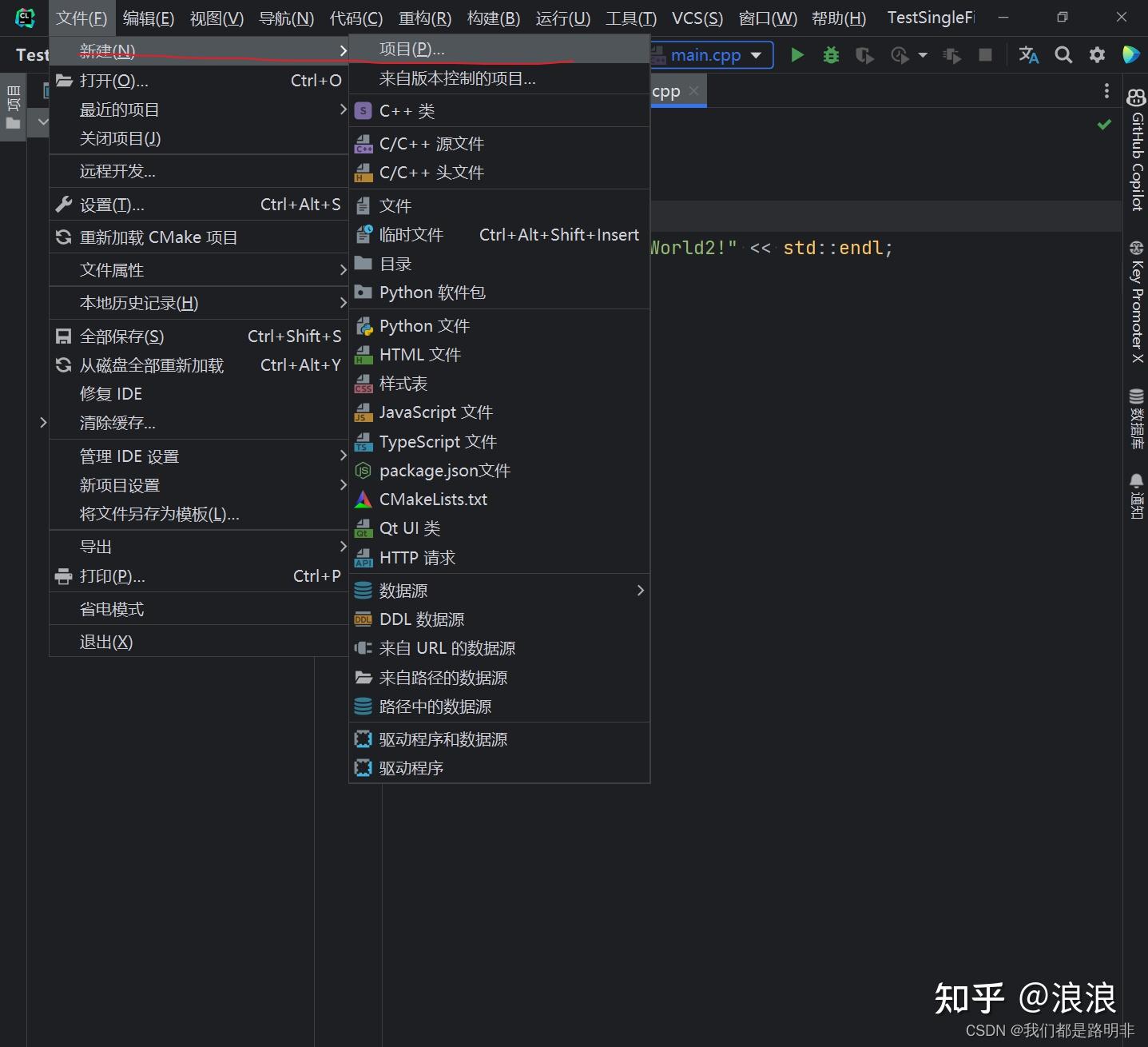
Task: Expand 管理 IDE 设置 submenu
Action: pyautogui.click(x=199, y=456)
